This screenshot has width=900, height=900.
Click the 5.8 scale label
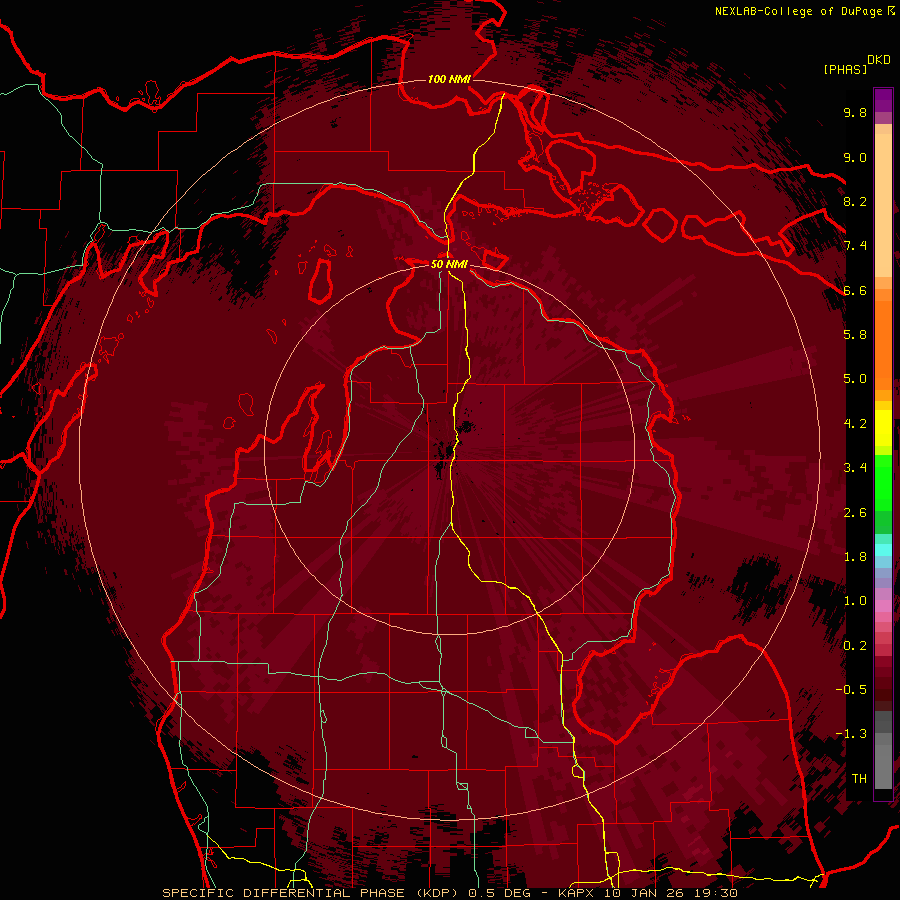tap(855, 335)
